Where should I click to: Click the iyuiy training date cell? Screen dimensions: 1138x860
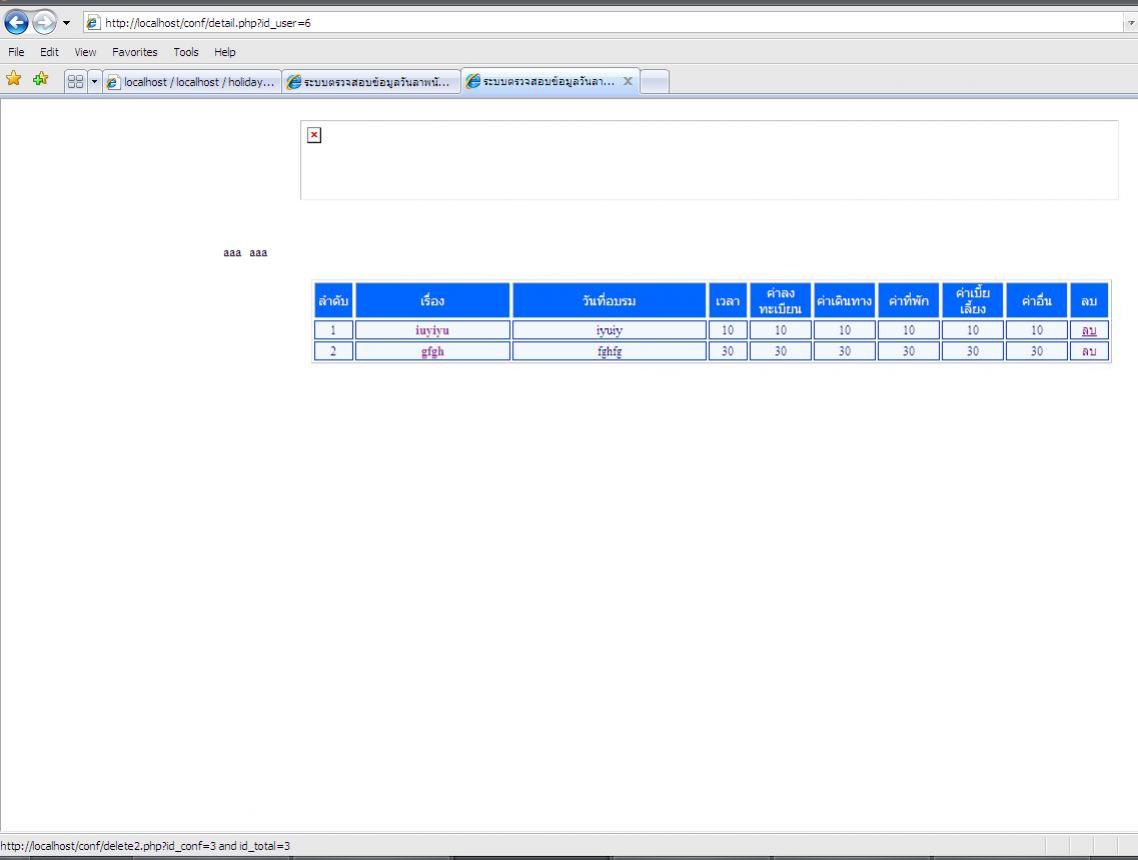click(609, 330)
